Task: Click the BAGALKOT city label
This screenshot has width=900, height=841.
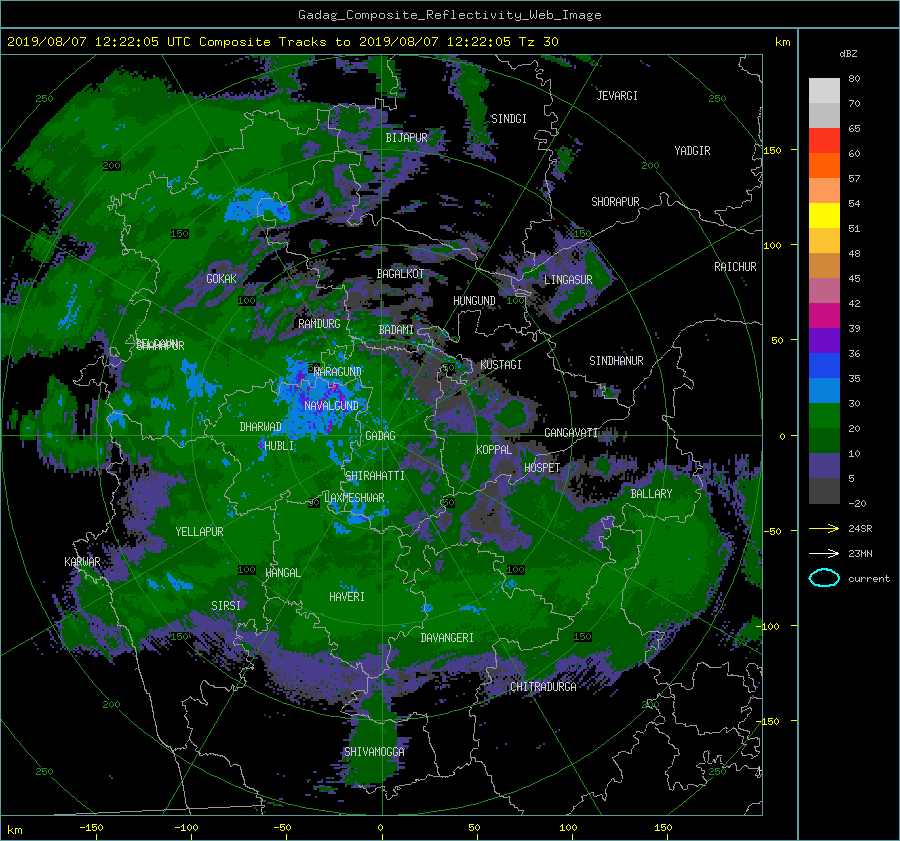Action: tap(400, 274)
